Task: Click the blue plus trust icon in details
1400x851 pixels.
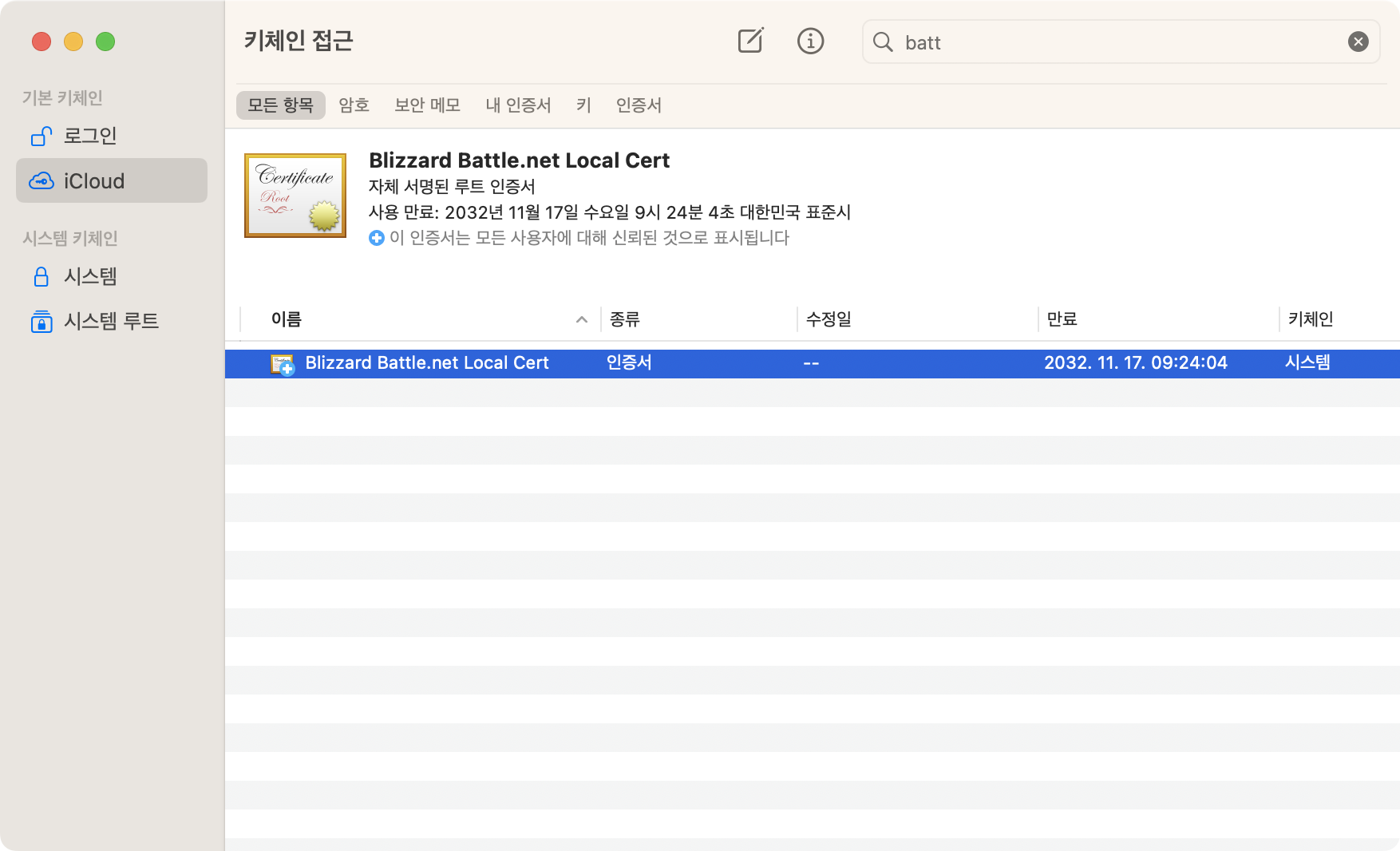Action: [377, 238]
